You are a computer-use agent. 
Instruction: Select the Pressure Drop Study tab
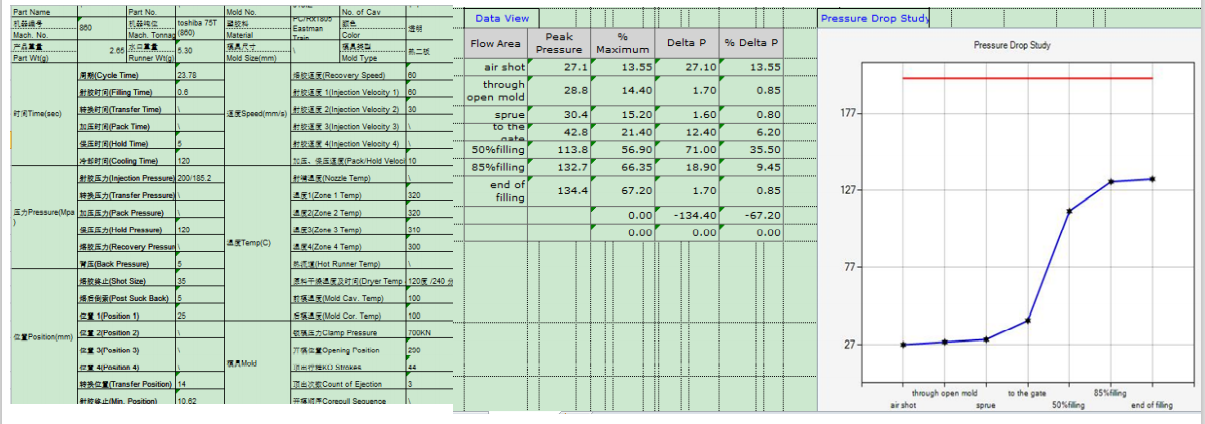click(874, 18)
